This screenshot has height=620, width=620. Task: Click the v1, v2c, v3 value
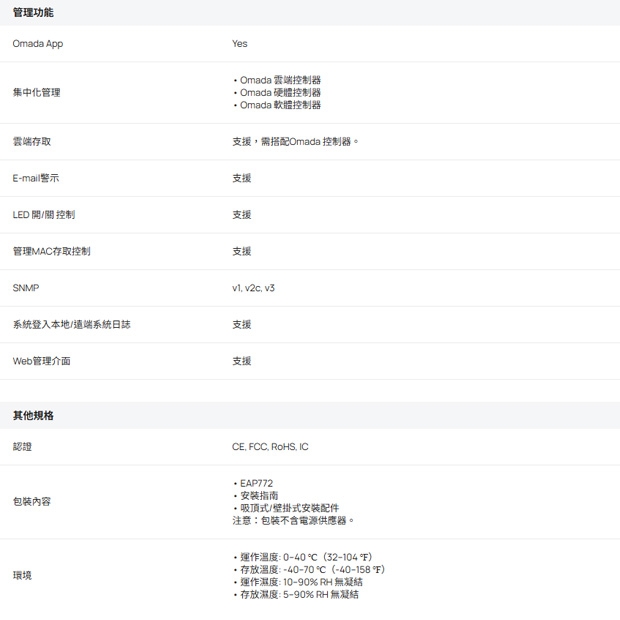click(x=253, y=288)
